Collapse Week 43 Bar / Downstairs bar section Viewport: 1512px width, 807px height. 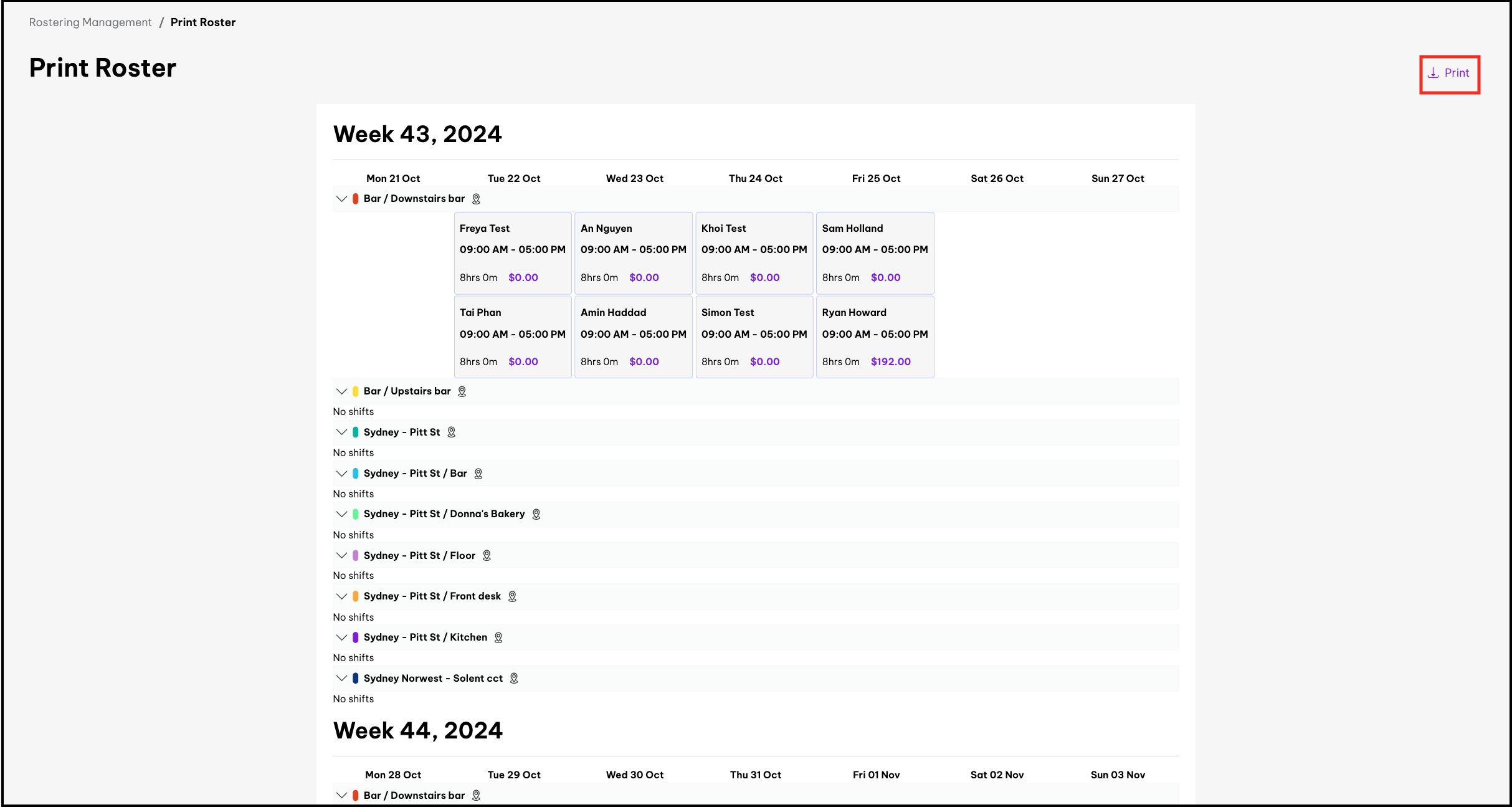click(341, 199)
